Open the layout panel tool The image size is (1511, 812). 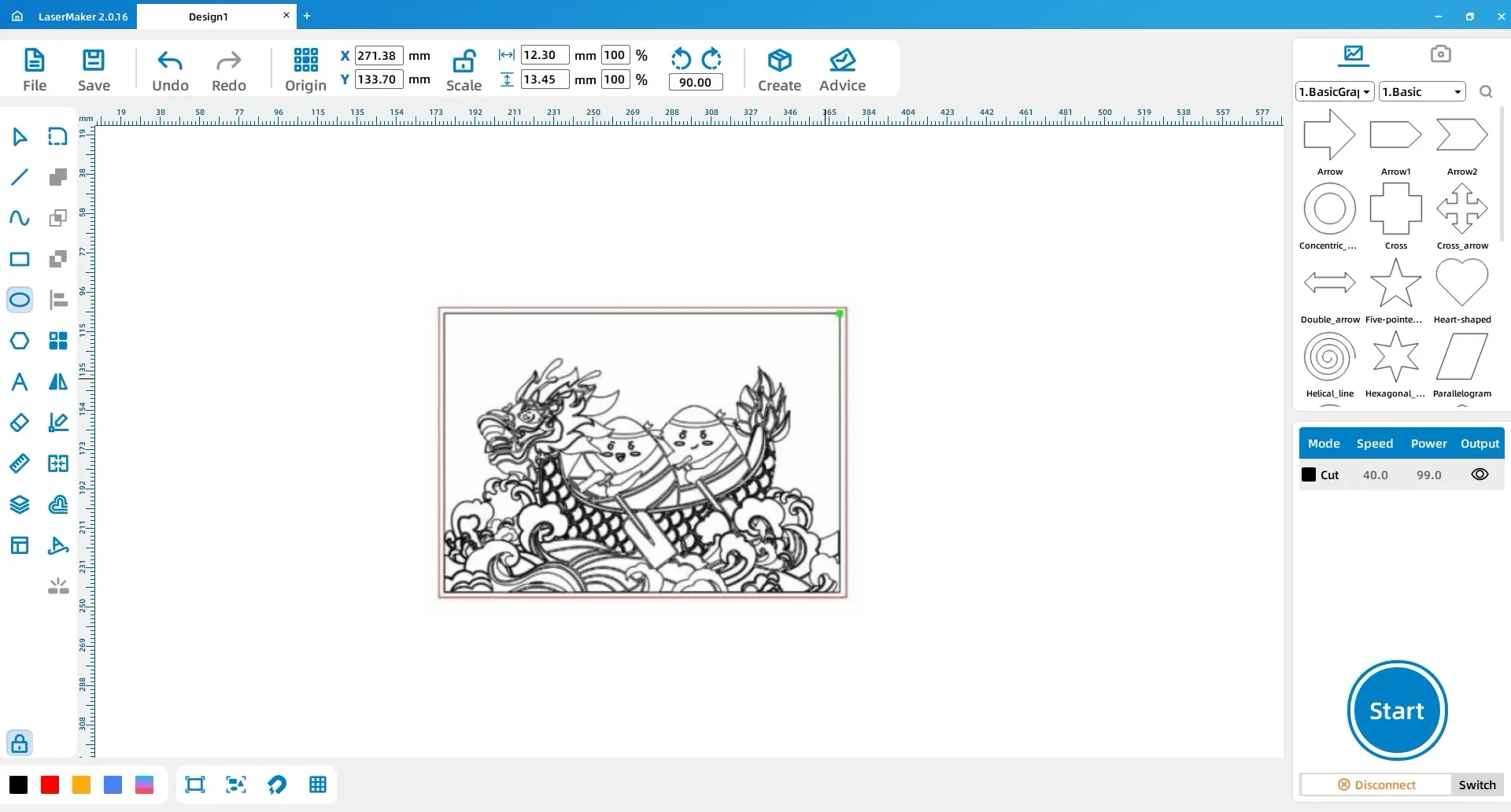coord(20,545)
